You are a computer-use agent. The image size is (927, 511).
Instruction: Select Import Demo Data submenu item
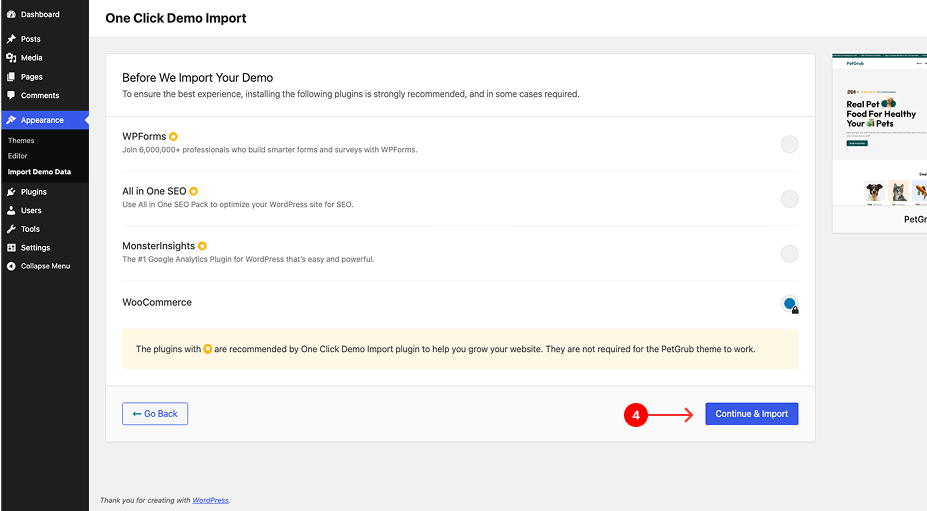(x=39, y=172)
